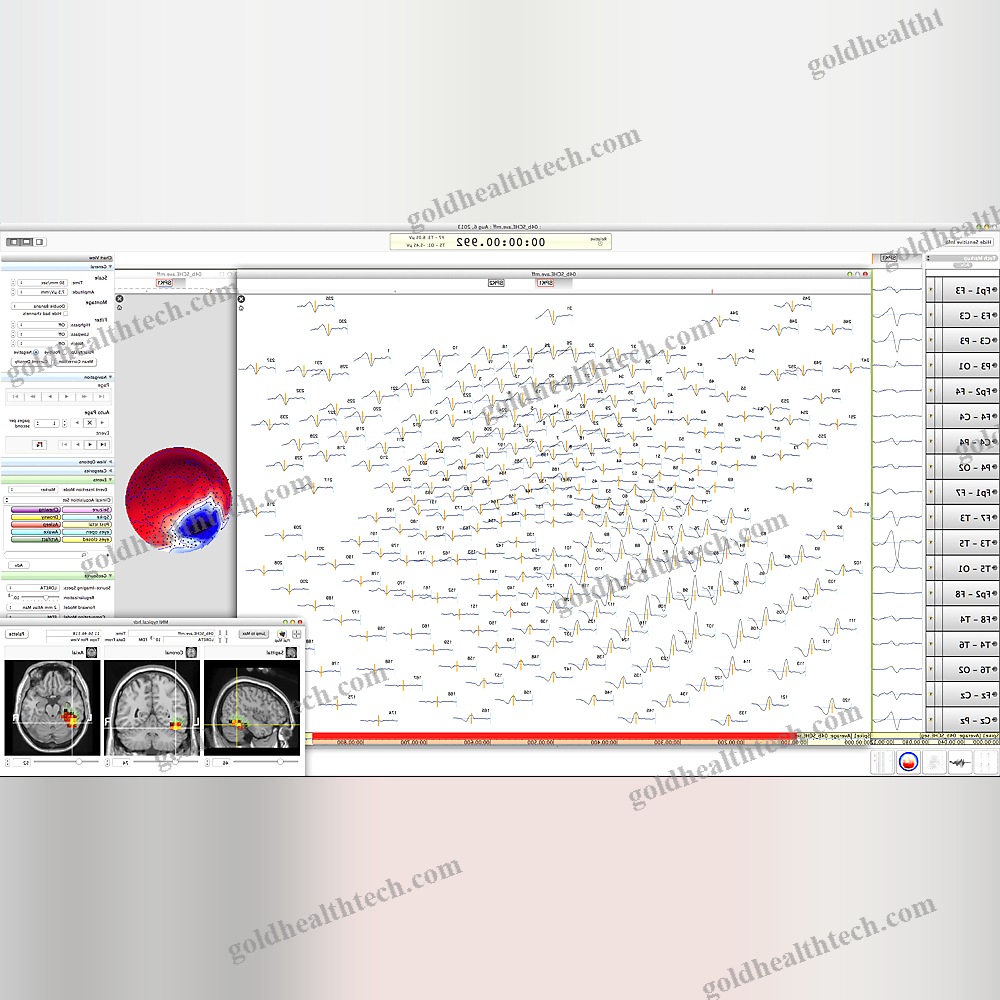
Task: Stop Auto Page with the X button
Action: (90, 423)
